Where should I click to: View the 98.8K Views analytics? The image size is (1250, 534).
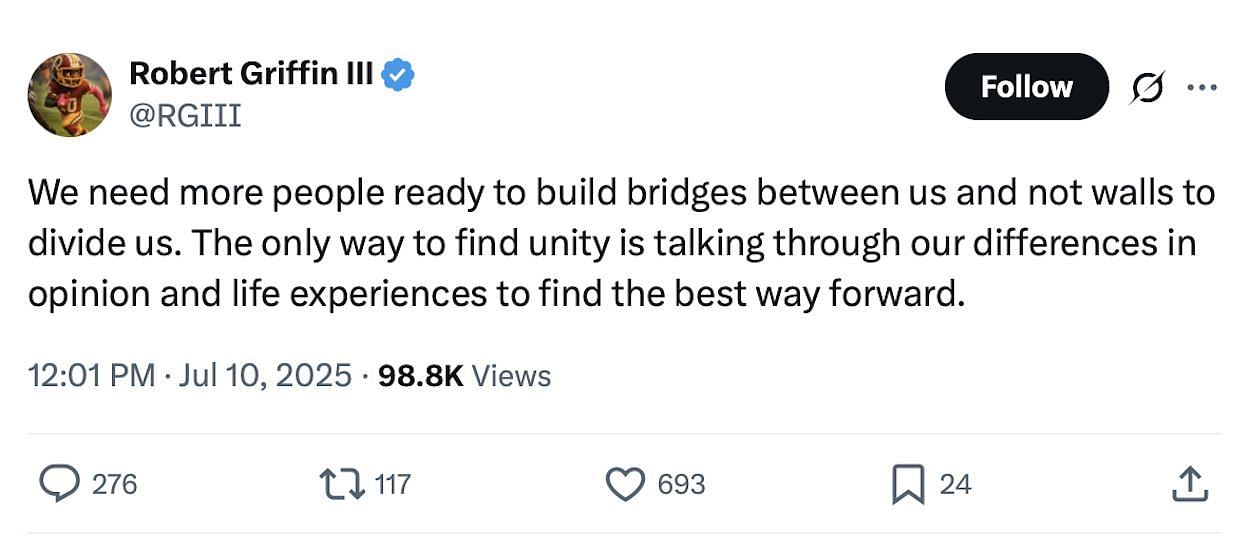pyautogui.click(x=465, y=376)
